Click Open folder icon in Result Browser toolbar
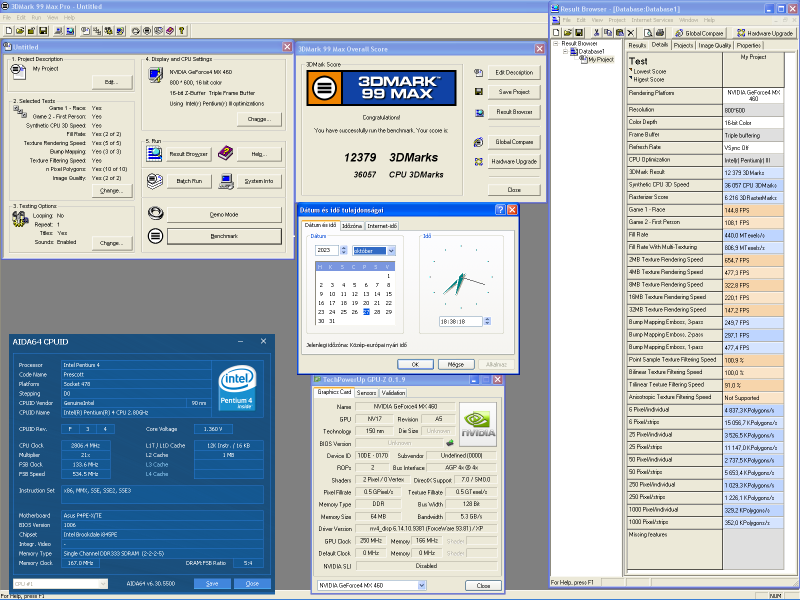800x600 pixels. [x=567, y=33]
